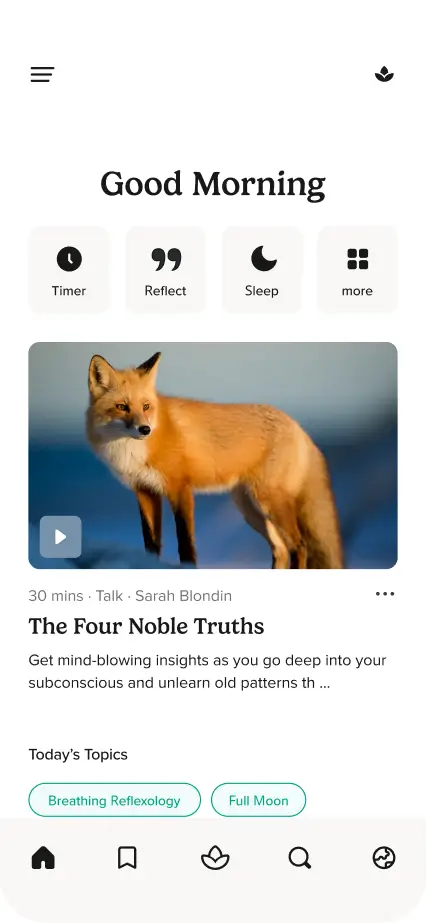
Task: Select the Full Moon topic chip
Action: pos(259,800)
